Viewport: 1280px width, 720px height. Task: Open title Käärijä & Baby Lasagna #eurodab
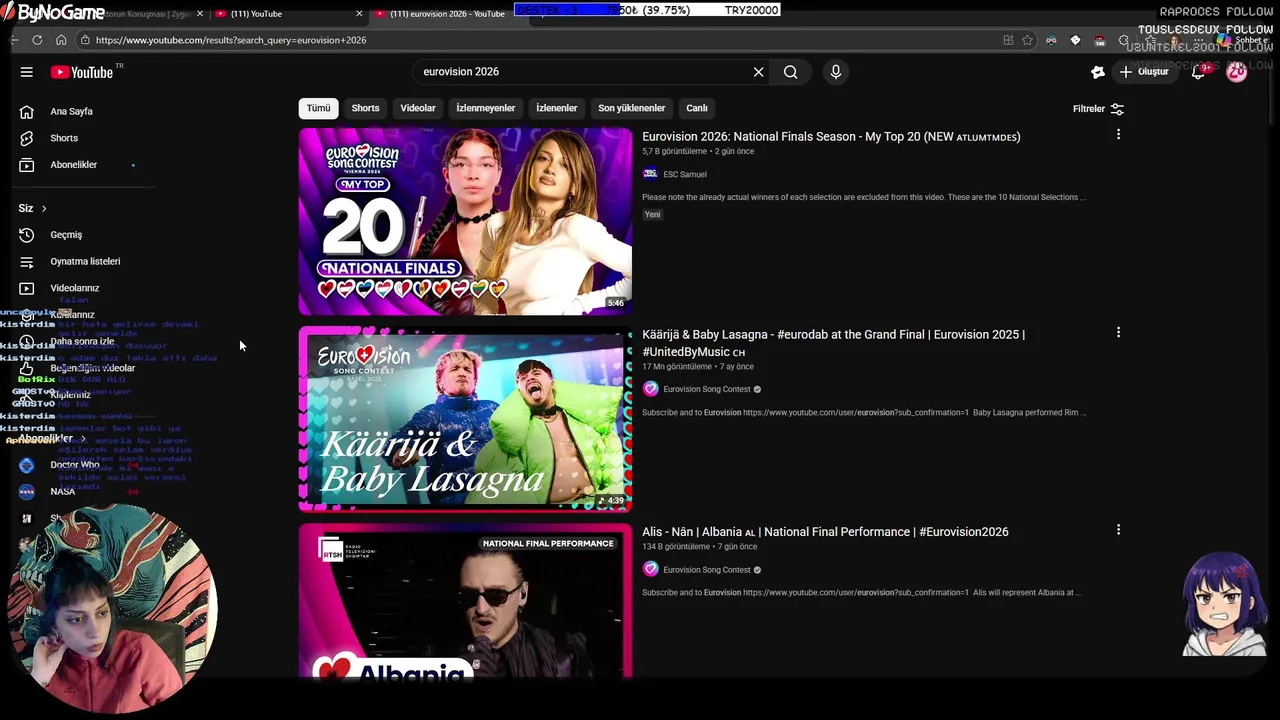[x=833, y=343]
